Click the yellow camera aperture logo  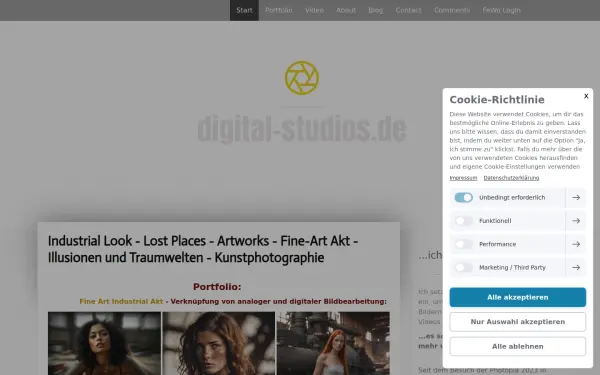pyautogui.click(x=302, y=78)
